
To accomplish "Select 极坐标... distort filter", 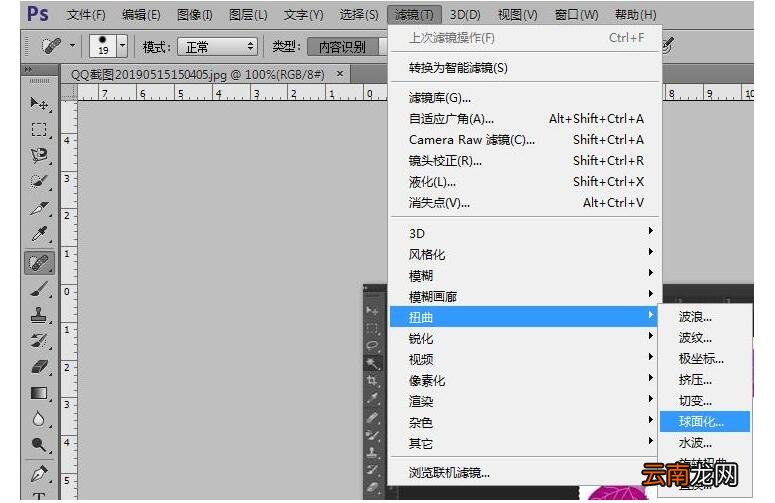I will point(705,359).
